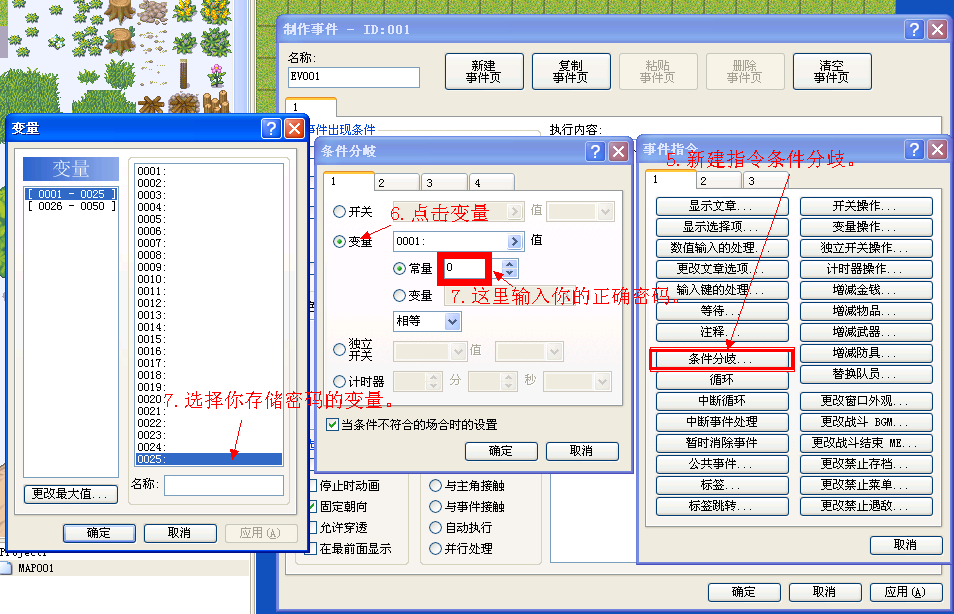This screenshot has width=954, height=614.
Task: Click 复制事件页 button
Action: 571,71
